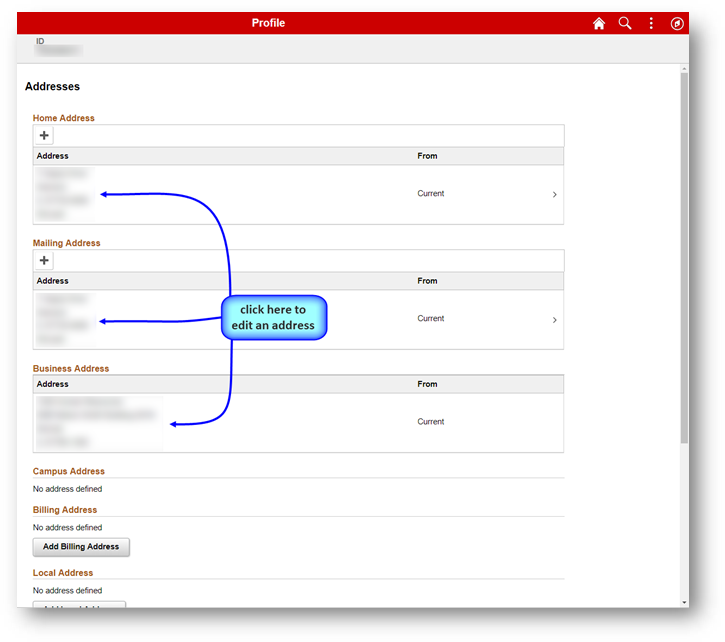Expand the Home Address row chevron
The width and height of the screenshot is (725, 642).
coord(554,194)
